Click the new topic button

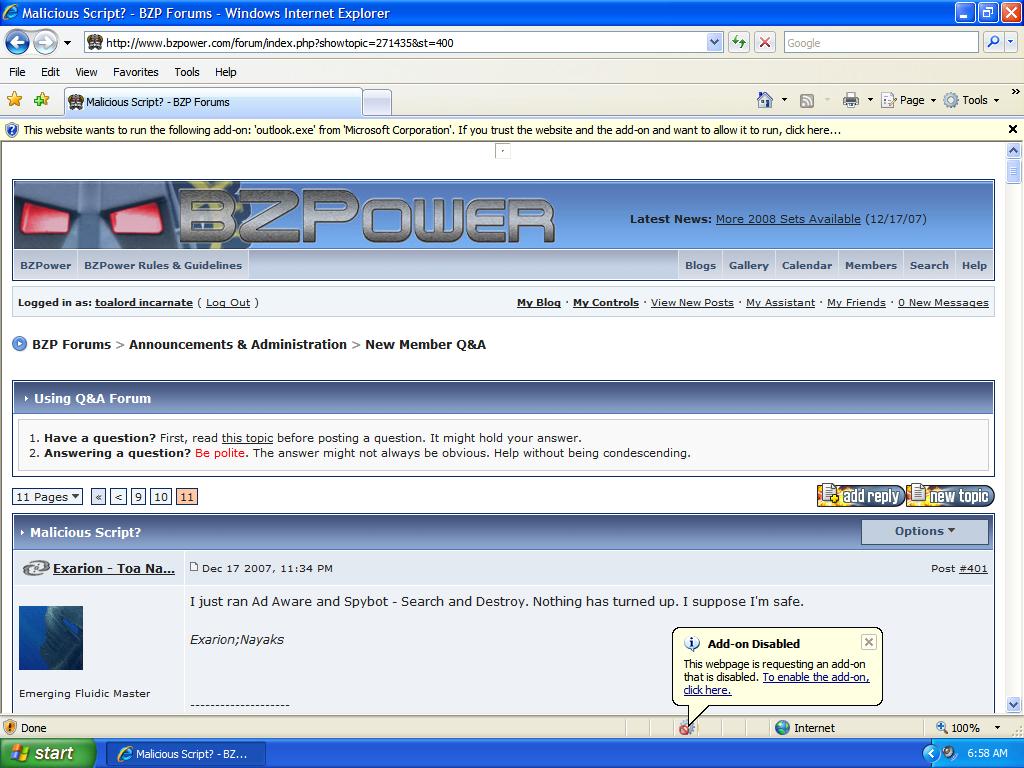[950, 496]
